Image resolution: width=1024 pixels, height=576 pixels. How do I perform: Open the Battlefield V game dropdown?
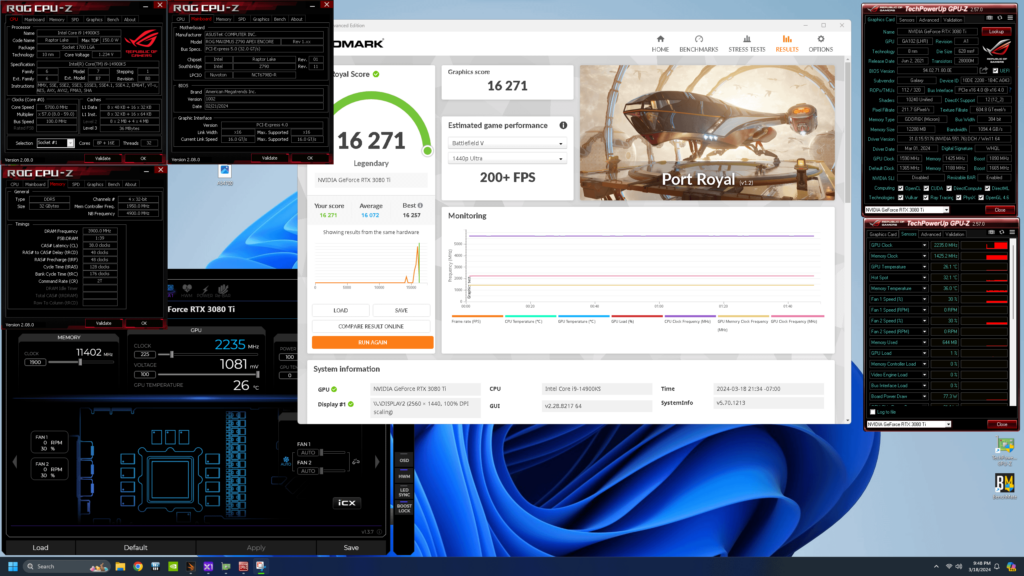click(x=507, y=143)
